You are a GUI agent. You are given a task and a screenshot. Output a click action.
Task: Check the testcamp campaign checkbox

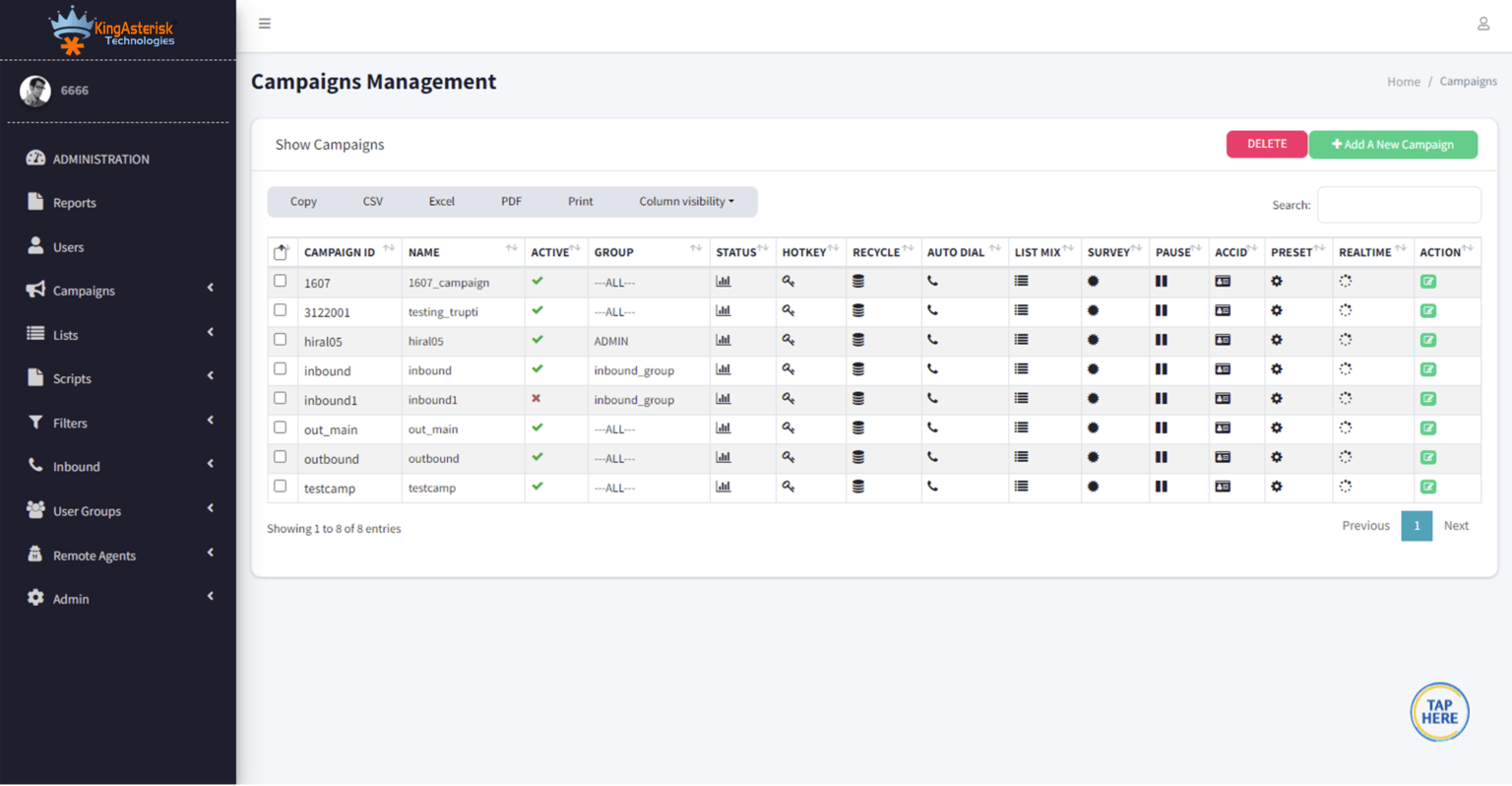click(x=281, y=487)
